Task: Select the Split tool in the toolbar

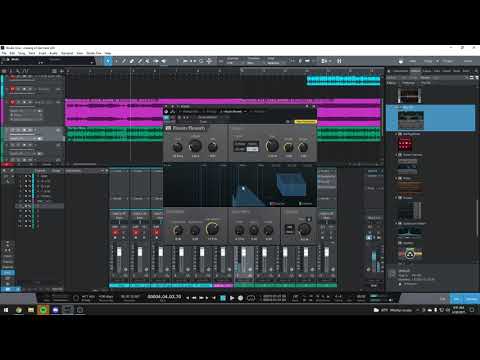Action: pyautogui.click(x=124, y=61)
